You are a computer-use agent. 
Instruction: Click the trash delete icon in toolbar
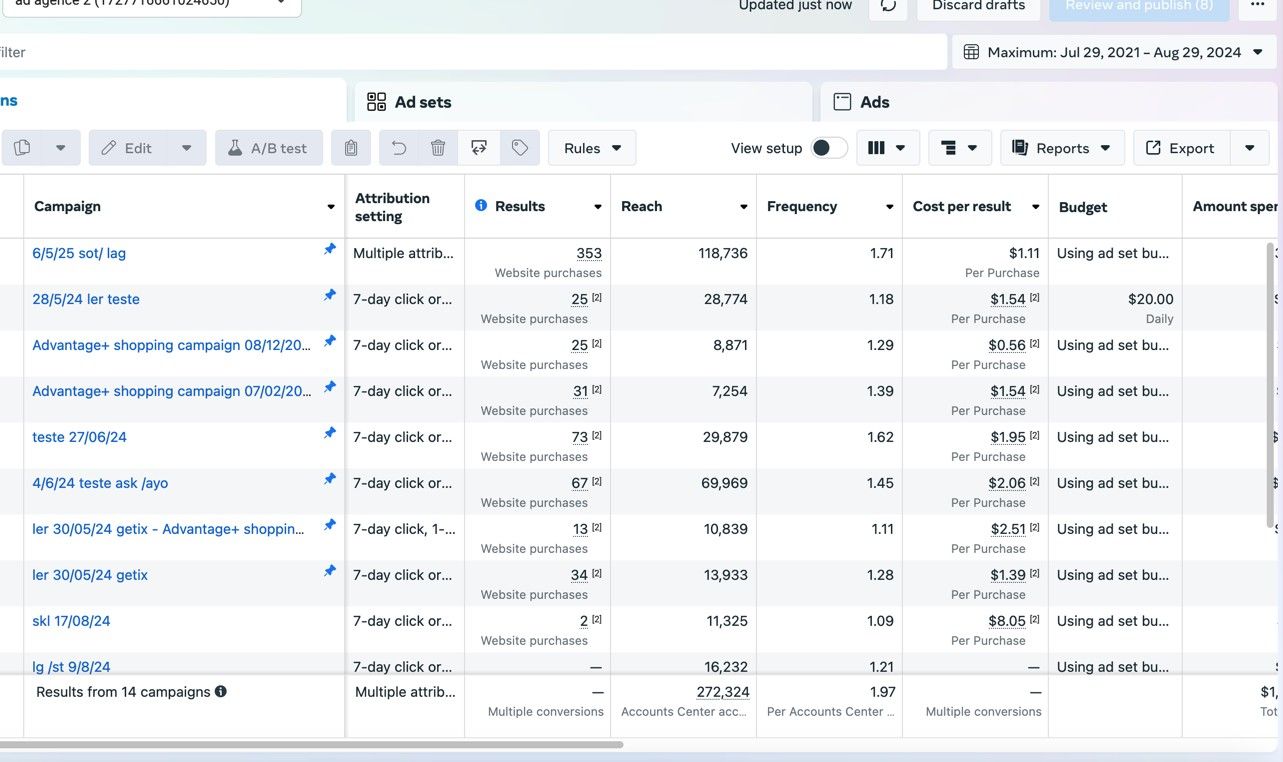pos(438,148)
